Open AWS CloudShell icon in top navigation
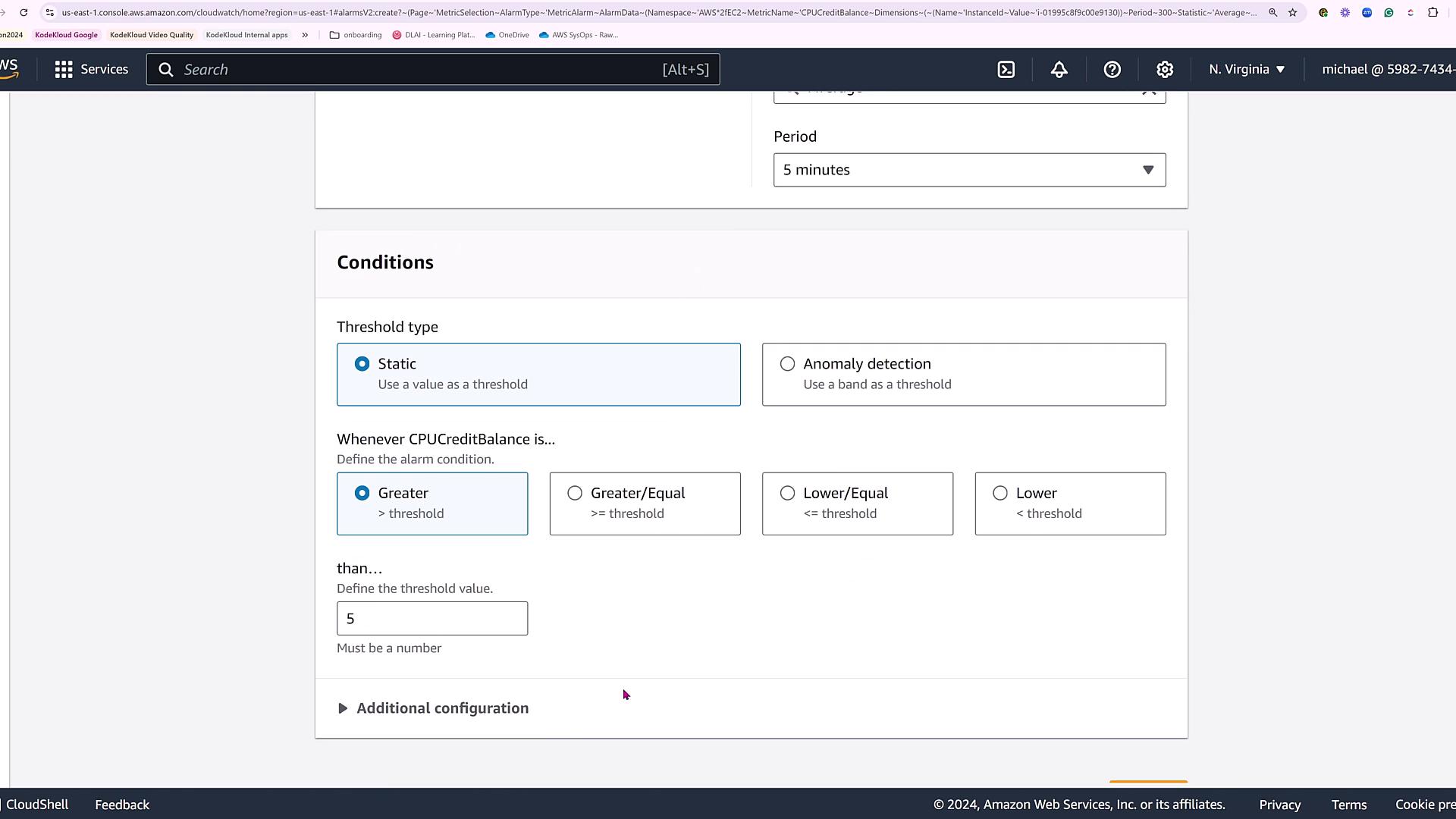 (1006, 70)
